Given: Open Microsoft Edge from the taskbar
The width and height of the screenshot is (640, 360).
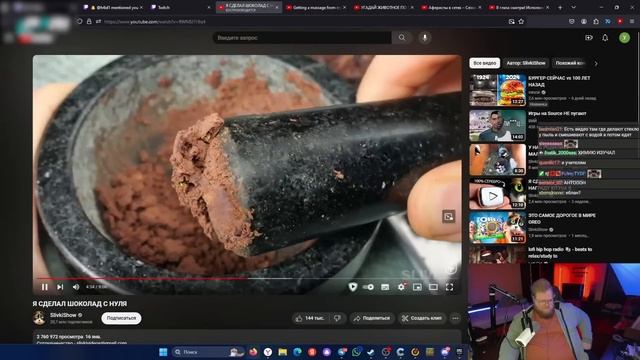Looking at the screenshot, I should point(297,352).
